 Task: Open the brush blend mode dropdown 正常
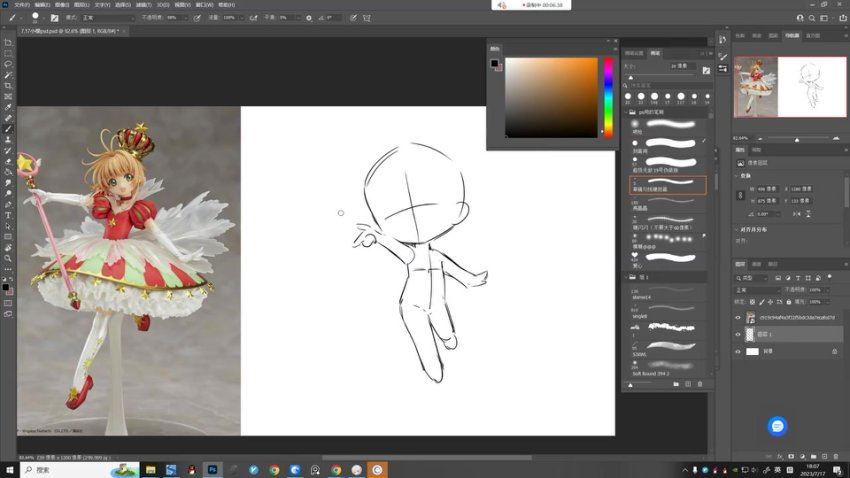108,18
